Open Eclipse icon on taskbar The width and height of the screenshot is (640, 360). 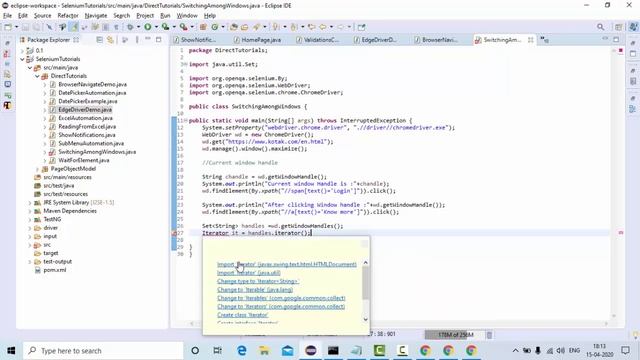(x=311, y=350)
